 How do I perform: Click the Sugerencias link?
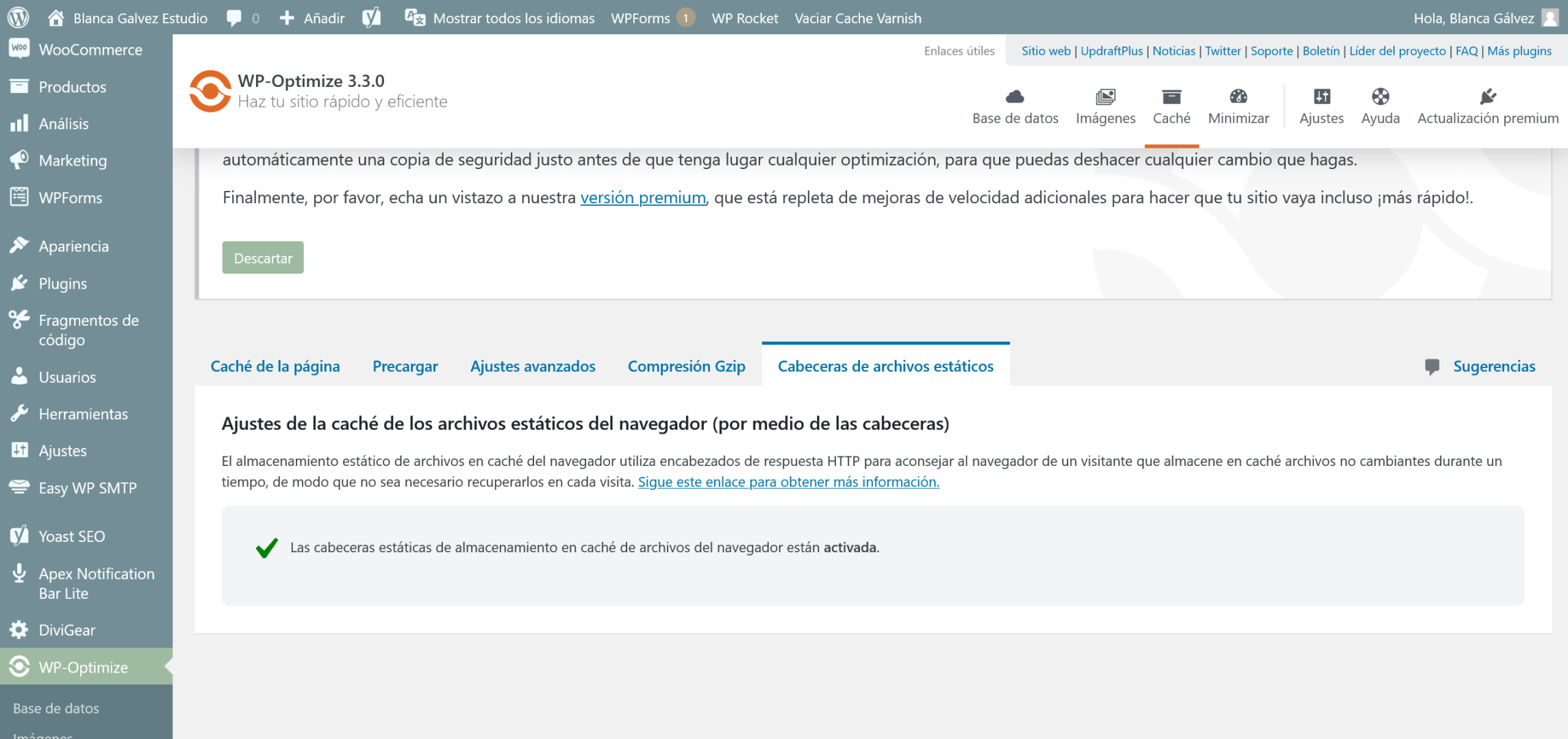1494,366
